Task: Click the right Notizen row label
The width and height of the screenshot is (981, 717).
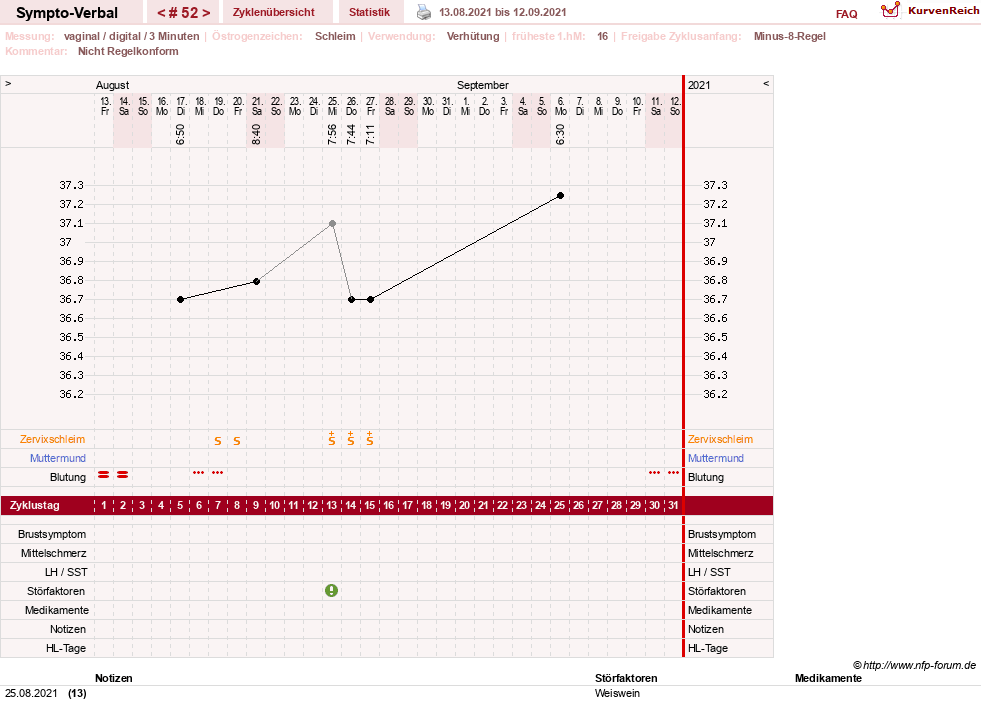Action: [706, 629]
